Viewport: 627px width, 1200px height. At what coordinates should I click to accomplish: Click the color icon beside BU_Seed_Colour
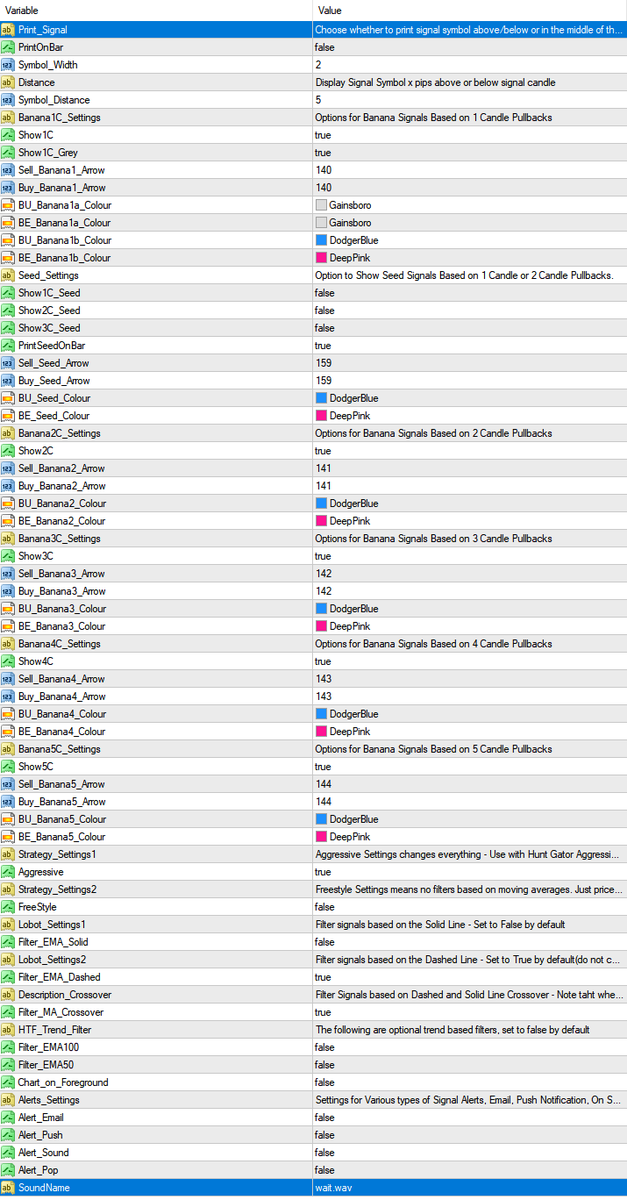pos(8,398)
